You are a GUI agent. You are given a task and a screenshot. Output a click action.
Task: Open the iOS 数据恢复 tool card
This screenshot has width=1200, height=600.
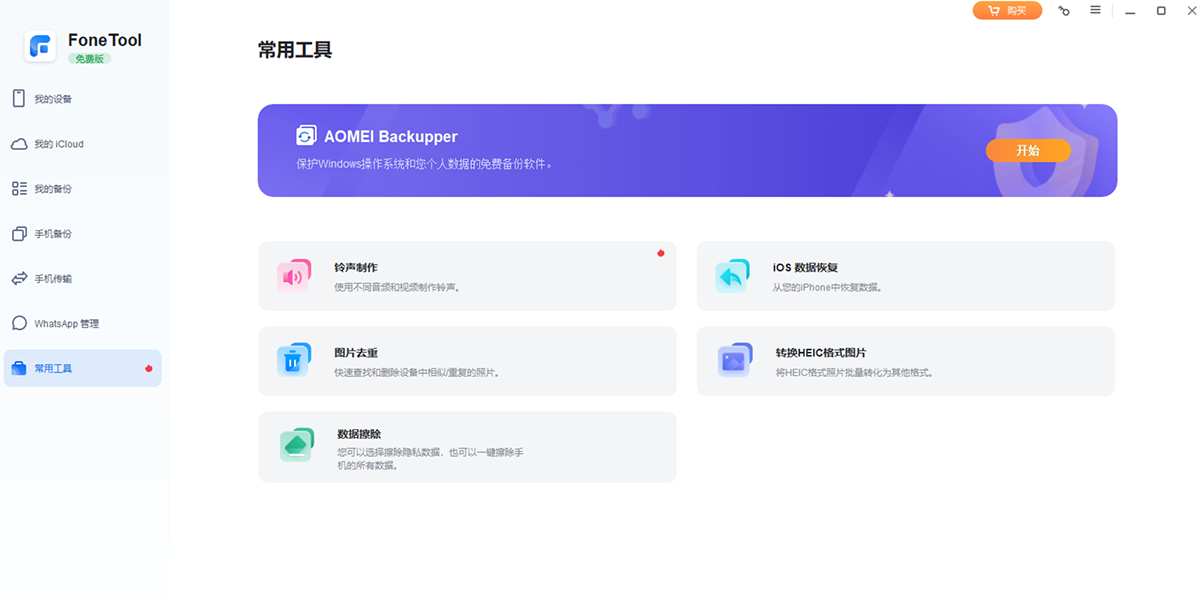coord(905,275)
